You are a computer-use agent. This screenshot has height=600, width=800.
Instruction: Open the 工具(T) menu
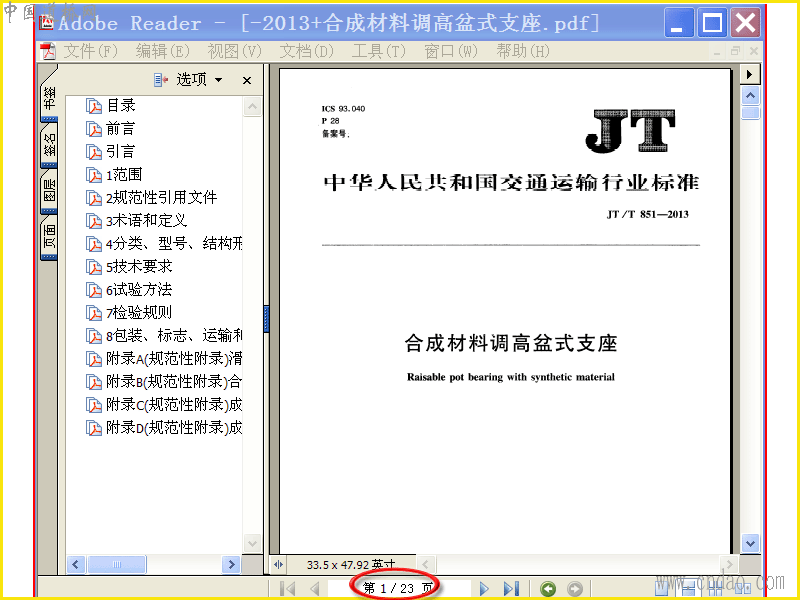tap(379, 51)
